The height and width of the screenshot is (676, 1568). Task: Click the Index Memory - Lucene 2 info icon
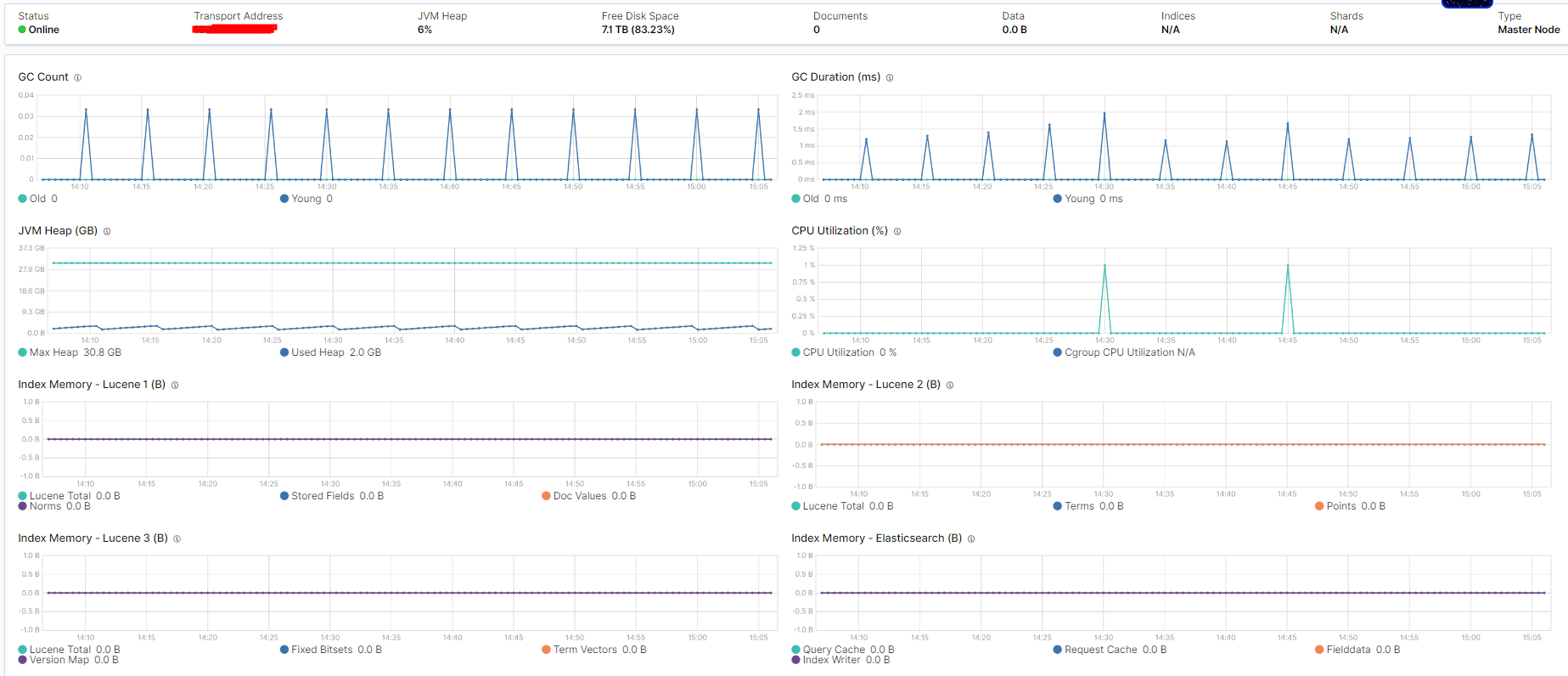tap(950, 385)
